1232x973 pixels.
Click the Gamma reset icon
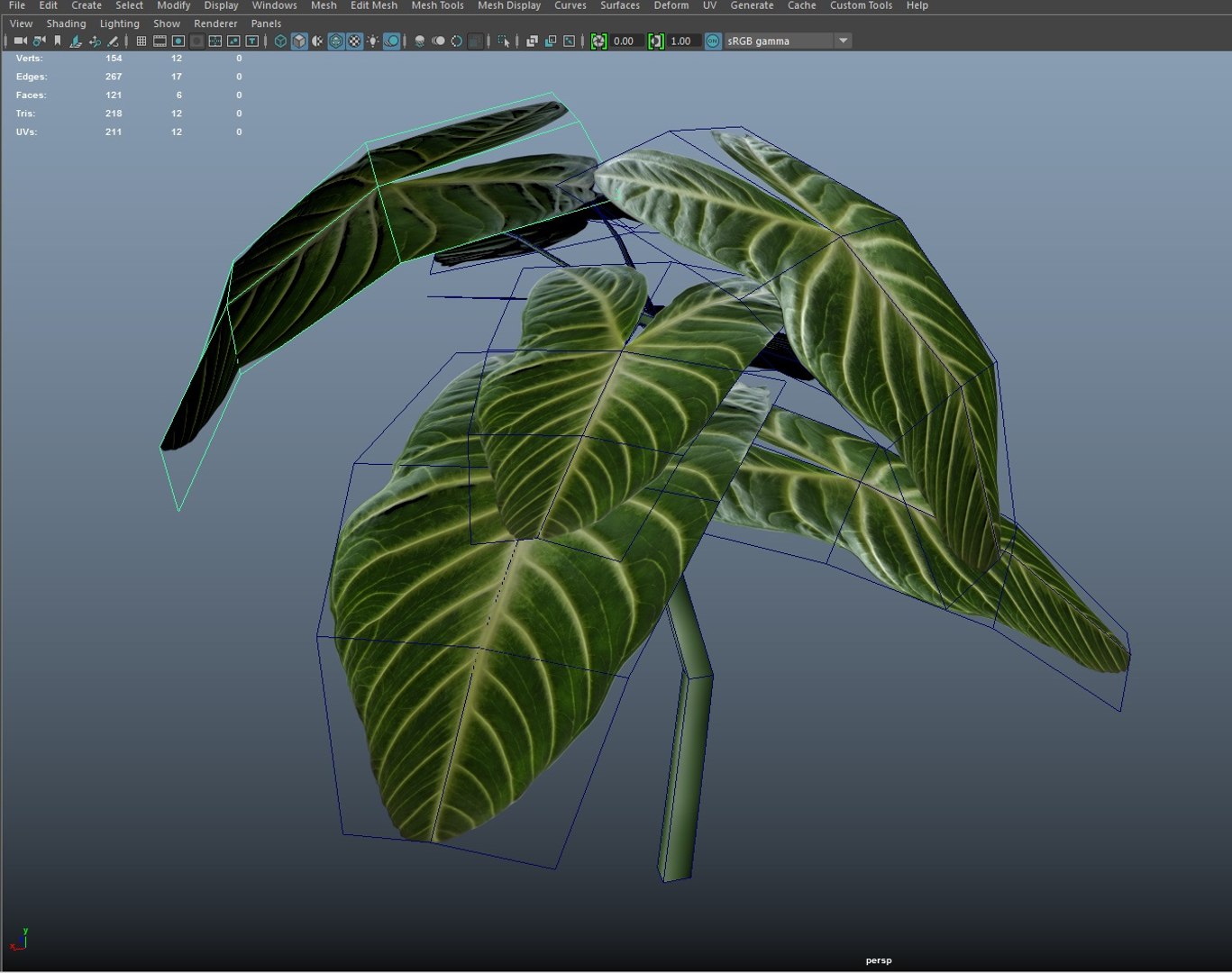656,41
